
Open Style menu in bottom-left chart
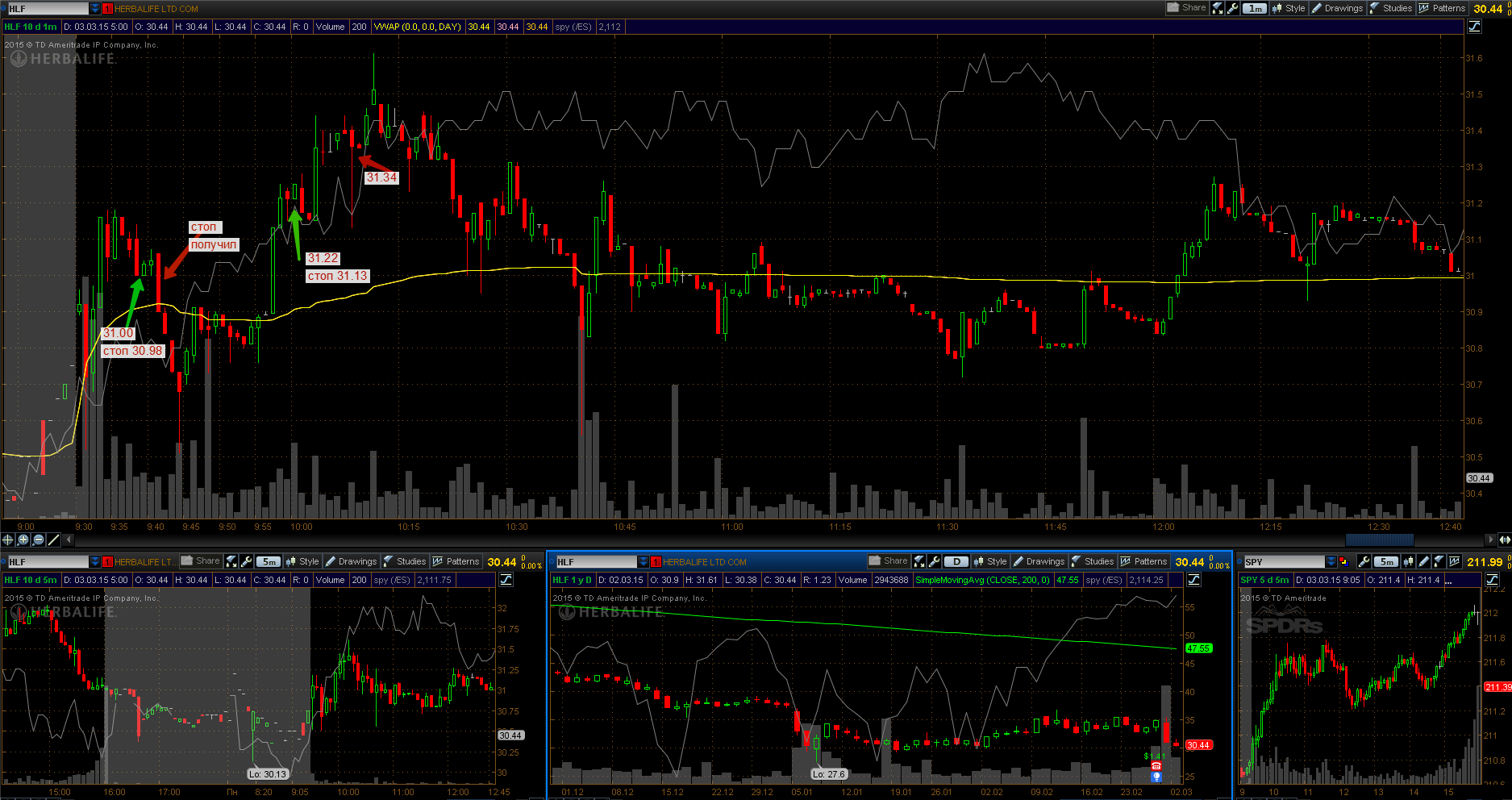[x=302, y=561]
